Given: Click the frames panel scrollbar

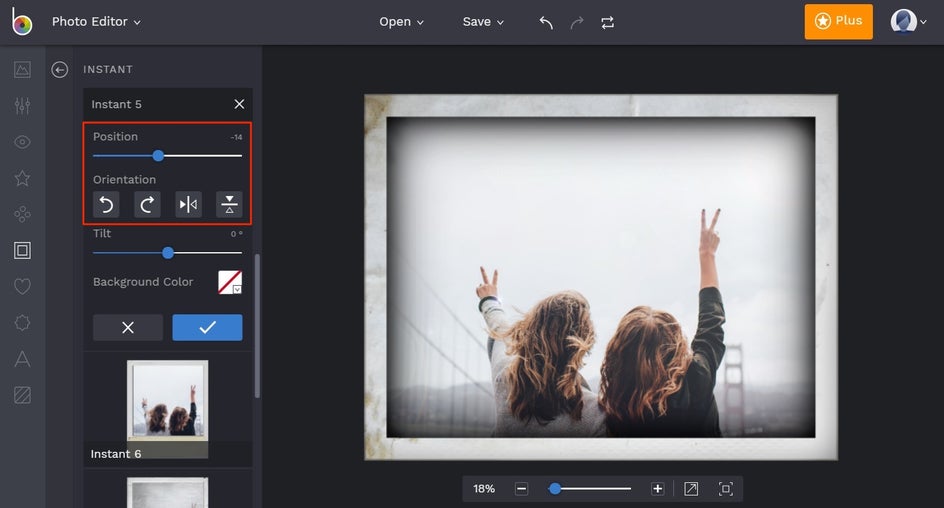Looking at the screenshot, I should (x=258, y=326).
